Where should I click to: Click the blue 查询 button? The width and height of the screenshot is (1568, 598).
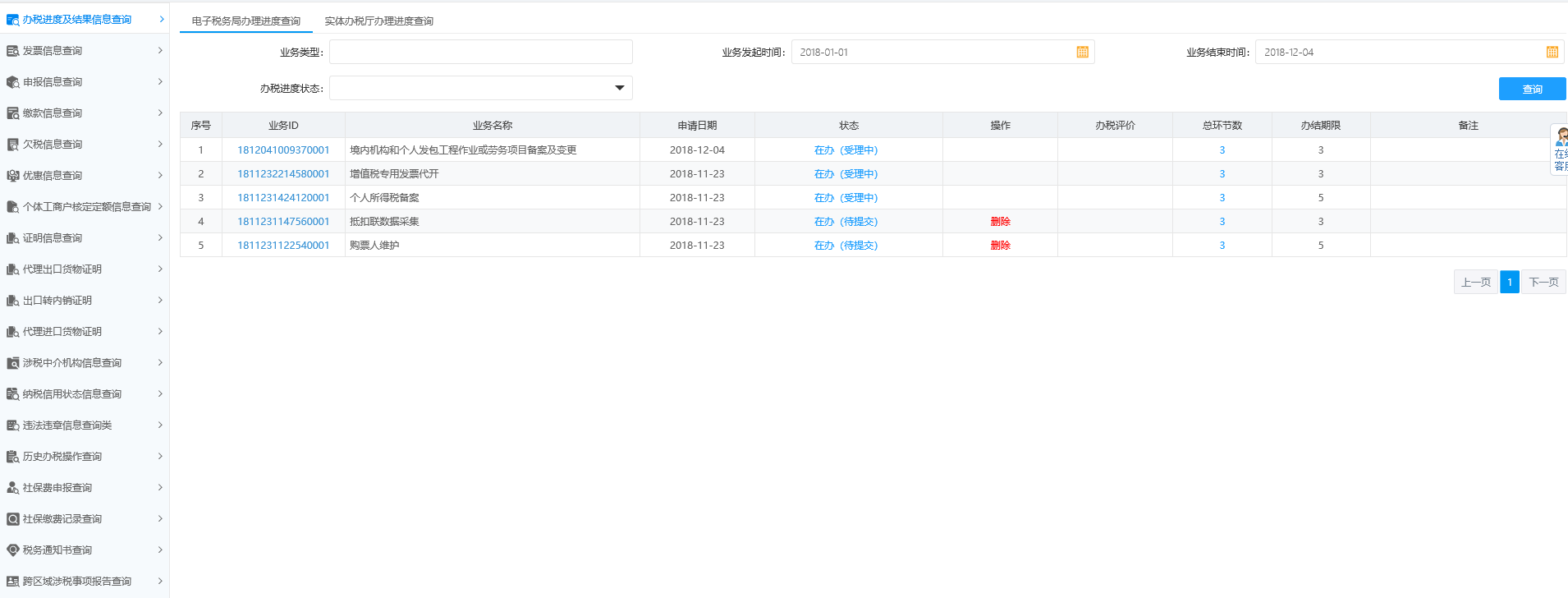click(1532, 89)
